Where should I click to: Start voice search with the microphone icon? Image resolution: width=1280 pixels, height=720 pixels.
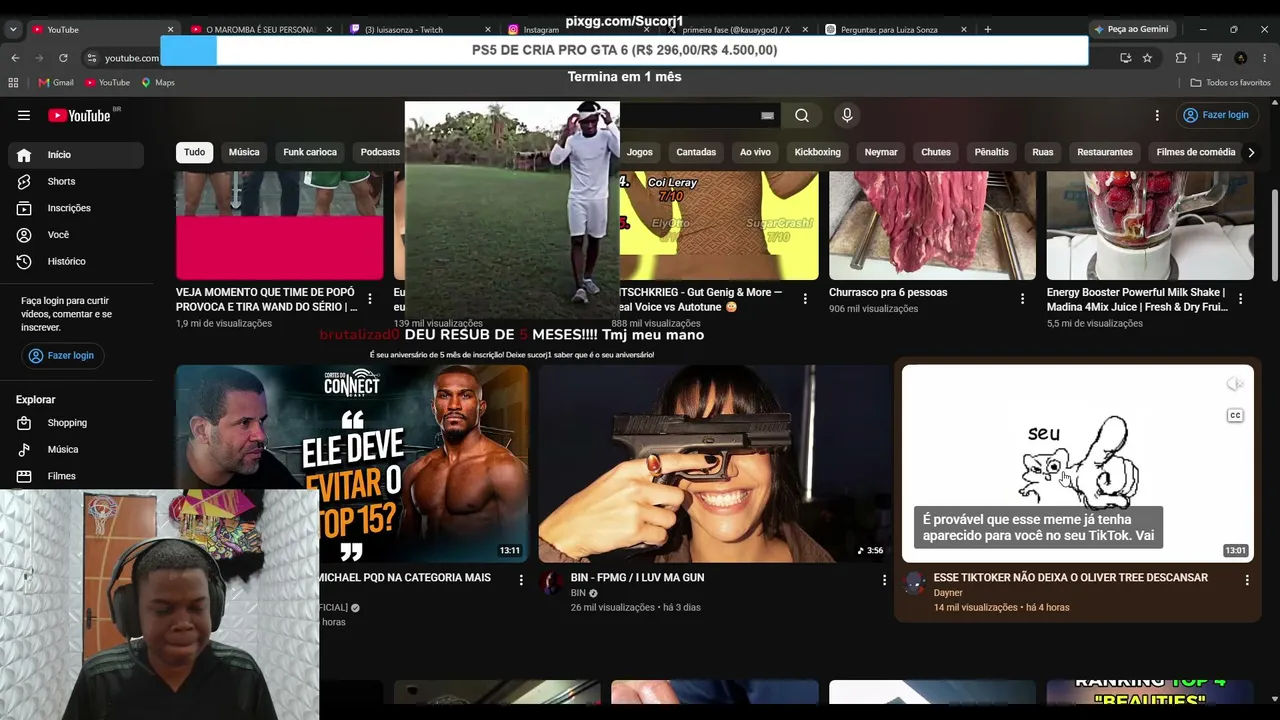847,115
